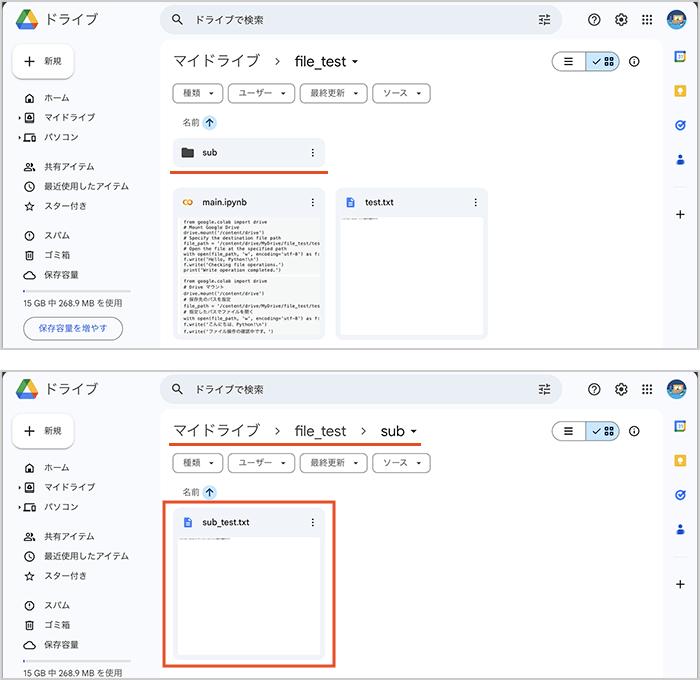This screenshot has width=700, height=680.
Task: Open Contacts side panel in top window
Action: (x=680, y=159)
